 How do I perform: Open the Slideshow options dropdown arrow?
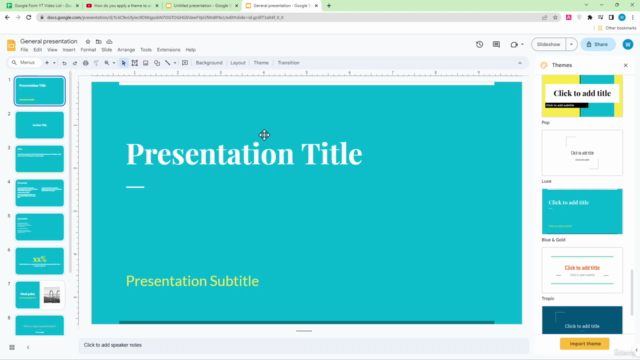pos(571,44)
